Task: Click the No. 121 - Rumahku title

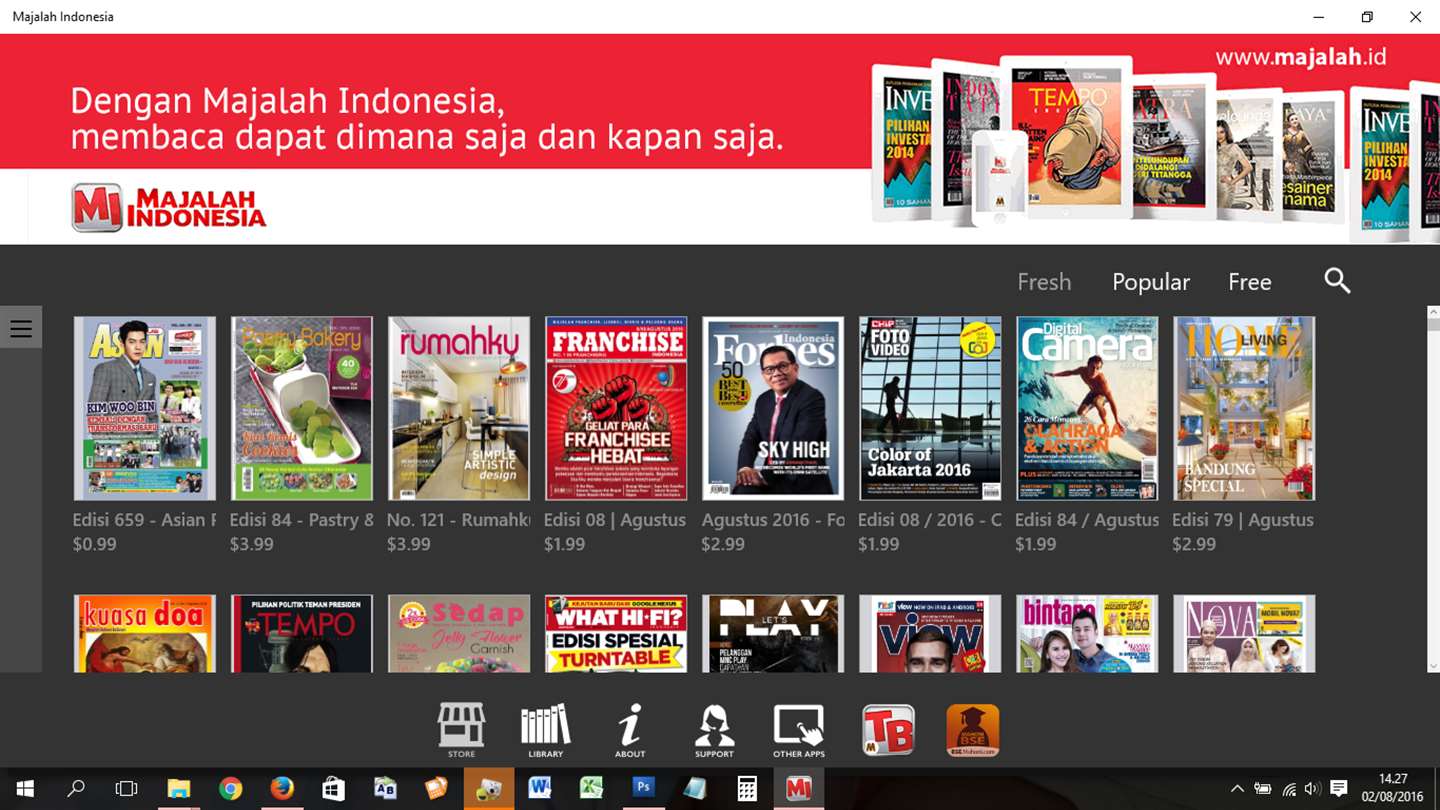Action: [458, 520]
